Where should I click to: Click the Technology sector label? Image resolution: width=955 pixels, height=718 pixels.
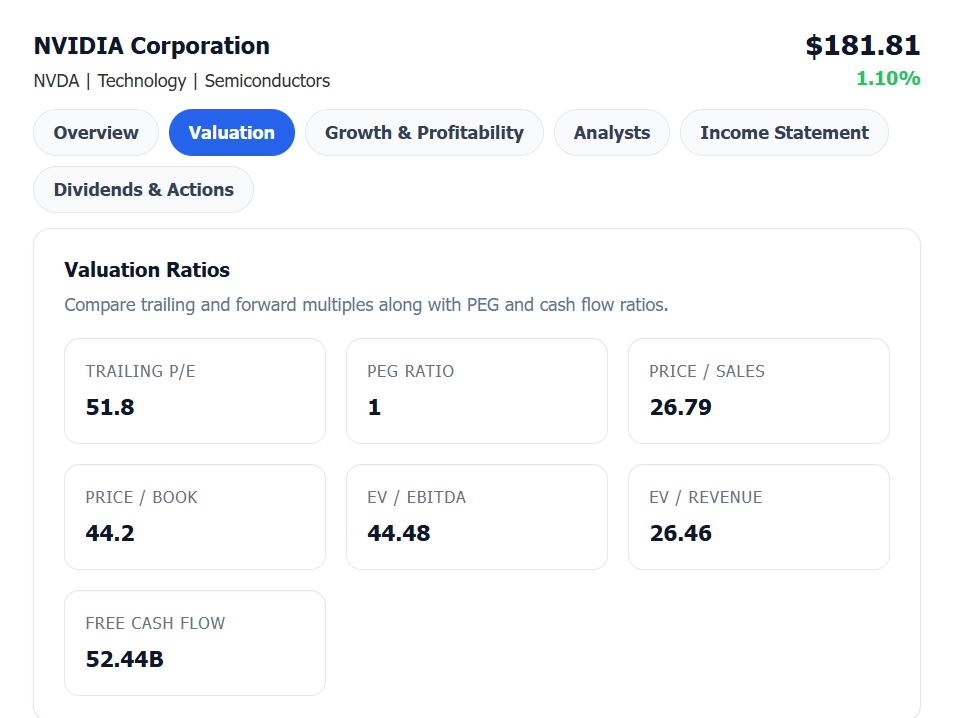[142, 81]
